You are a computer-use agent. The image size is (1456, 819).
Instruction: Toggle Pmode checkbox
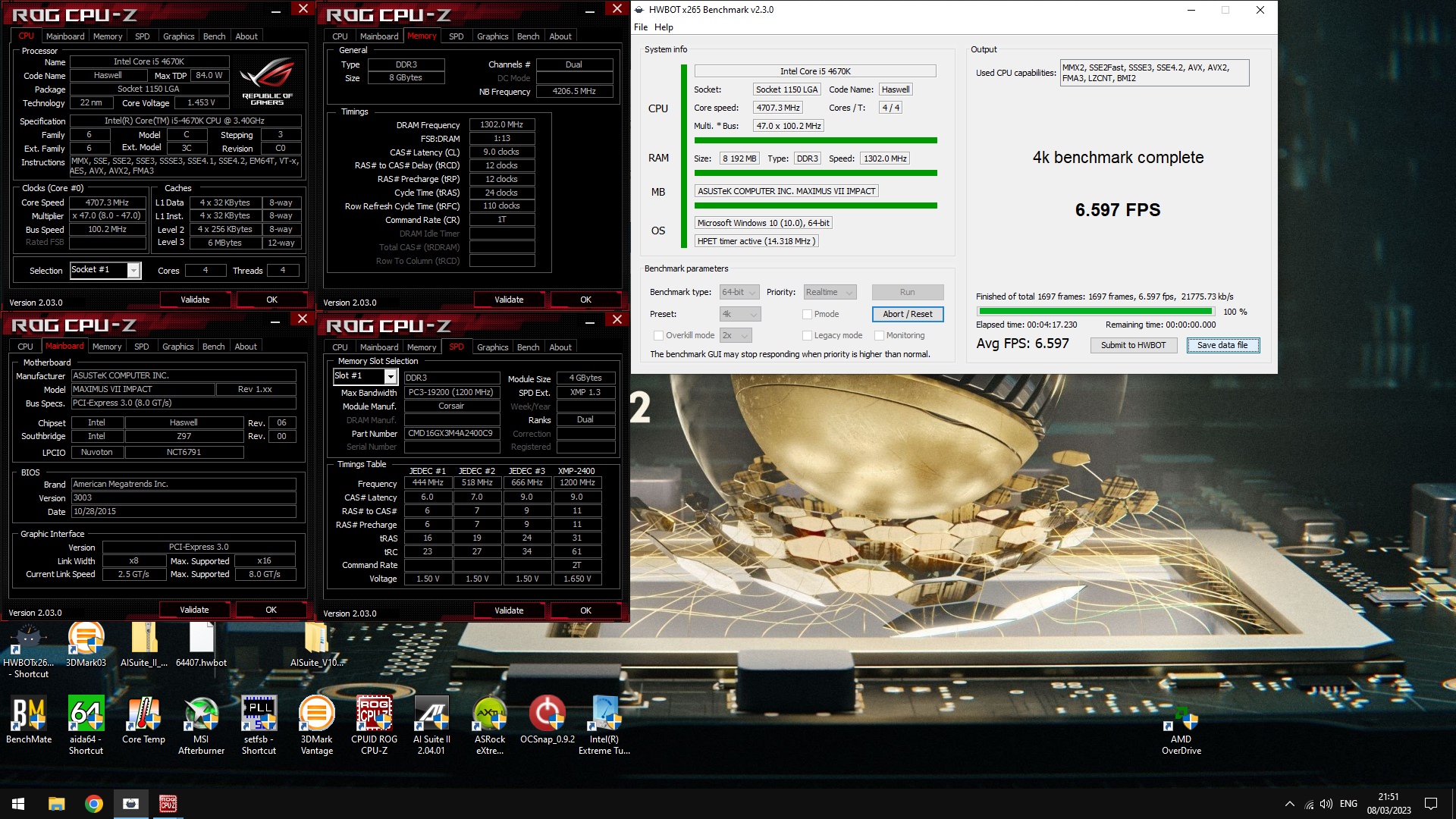tap(807, 314)
